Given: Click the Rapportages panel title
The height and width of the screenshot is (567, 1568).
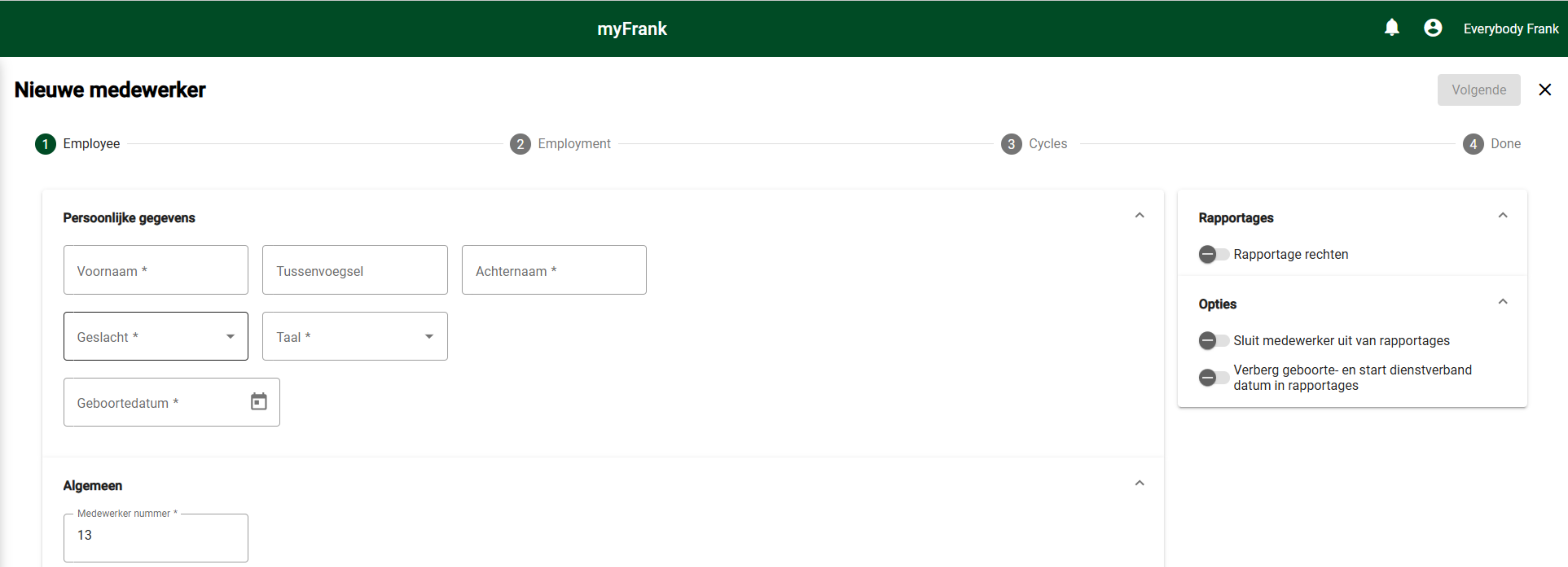Looking at the screenshot, I should (x=1236, y=218).
